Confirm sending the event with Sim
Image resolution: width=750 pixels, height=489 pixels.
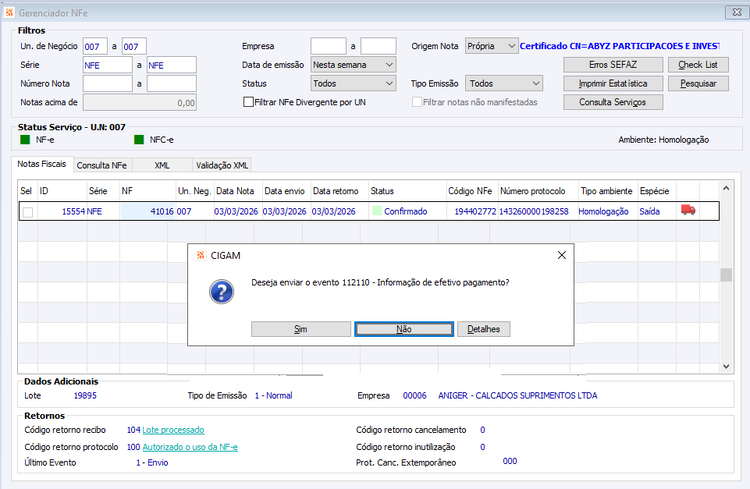301,329
